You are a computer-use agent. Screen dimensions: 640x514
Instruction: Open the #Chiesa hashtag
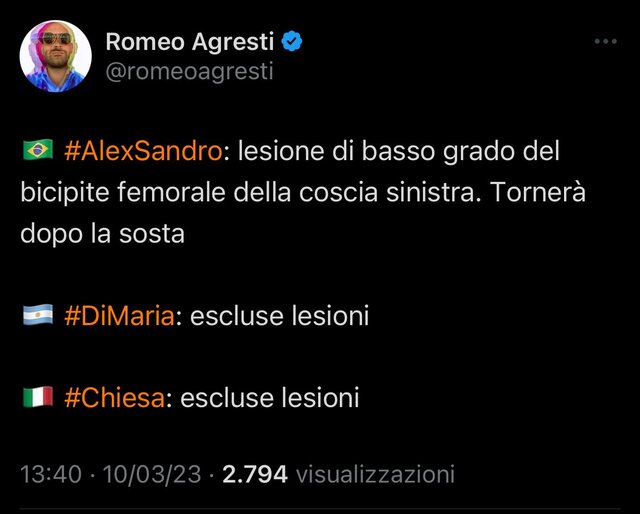click(115, 398)
